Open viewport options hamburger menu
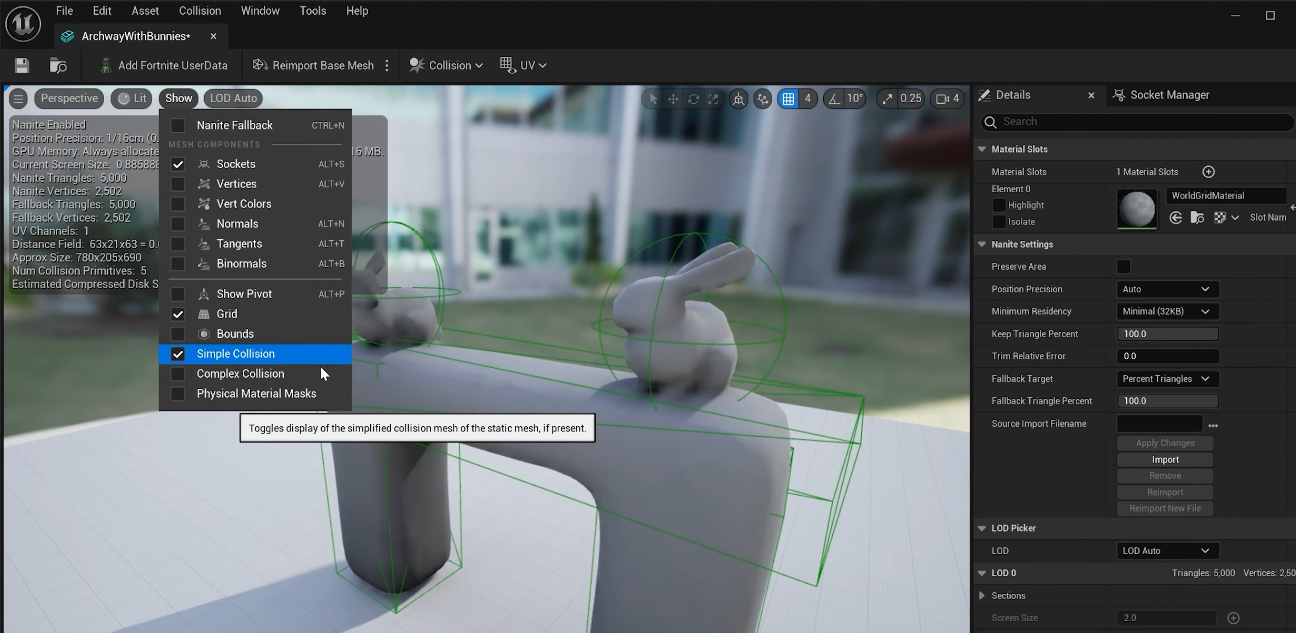This screenshot has height=633, width=1296. (x=18, y=98)
